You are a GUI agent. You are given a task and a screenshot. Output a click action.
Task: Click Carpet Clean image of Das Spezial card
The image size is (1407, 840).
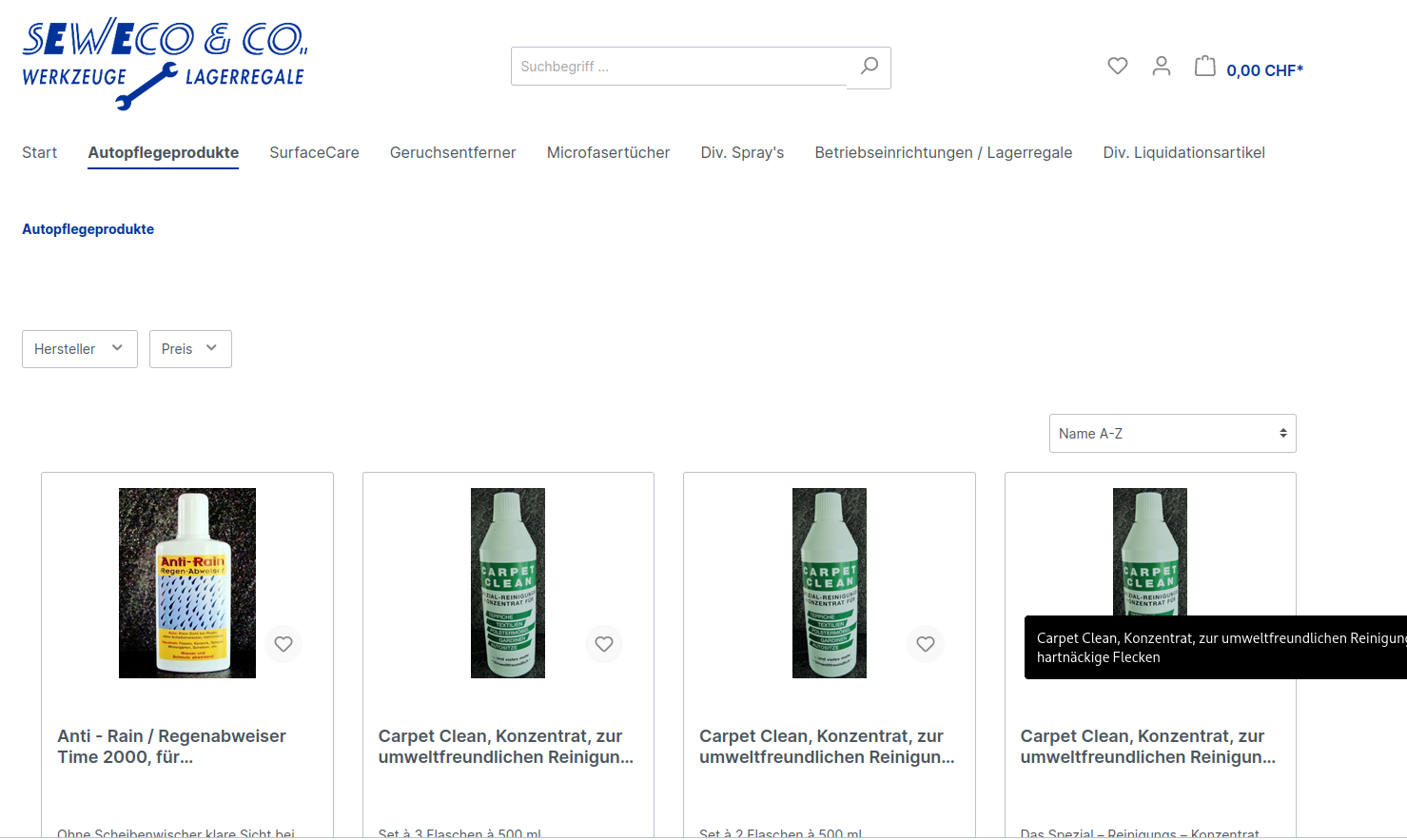click(1150, 552)
